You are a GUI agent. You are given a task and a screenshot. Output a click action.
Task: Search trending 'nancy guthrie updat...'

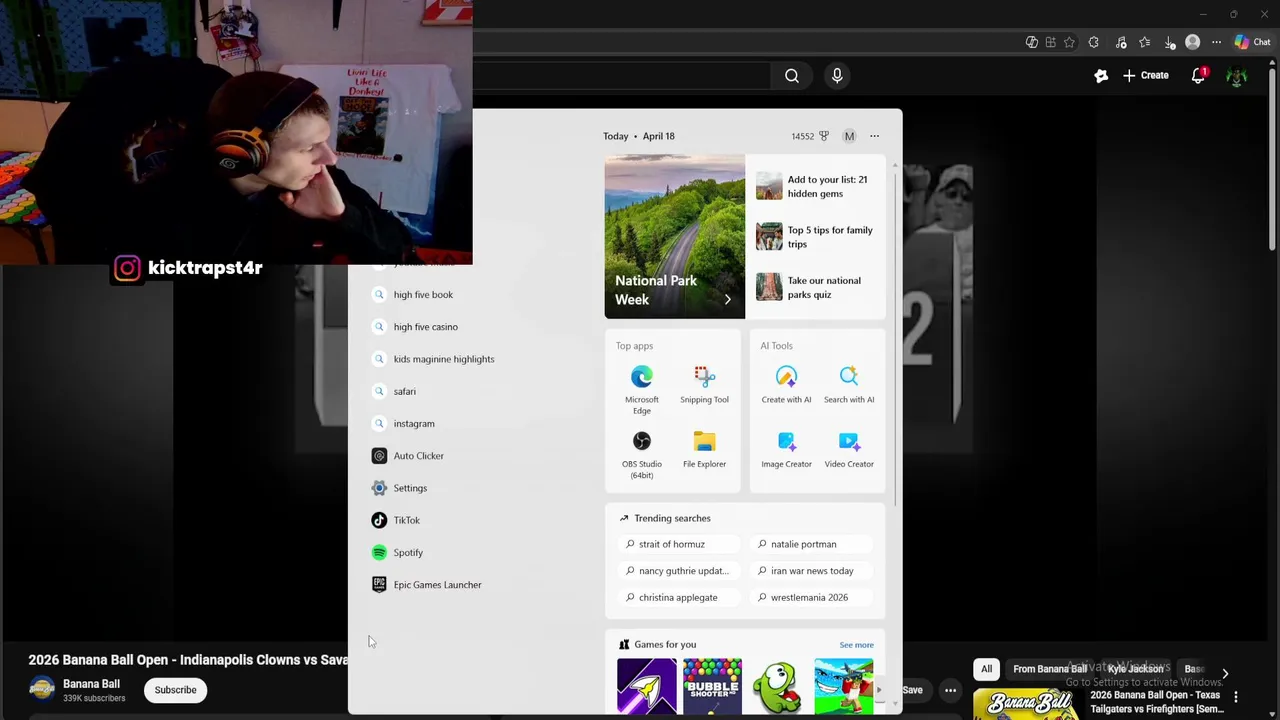click(678, 571)
